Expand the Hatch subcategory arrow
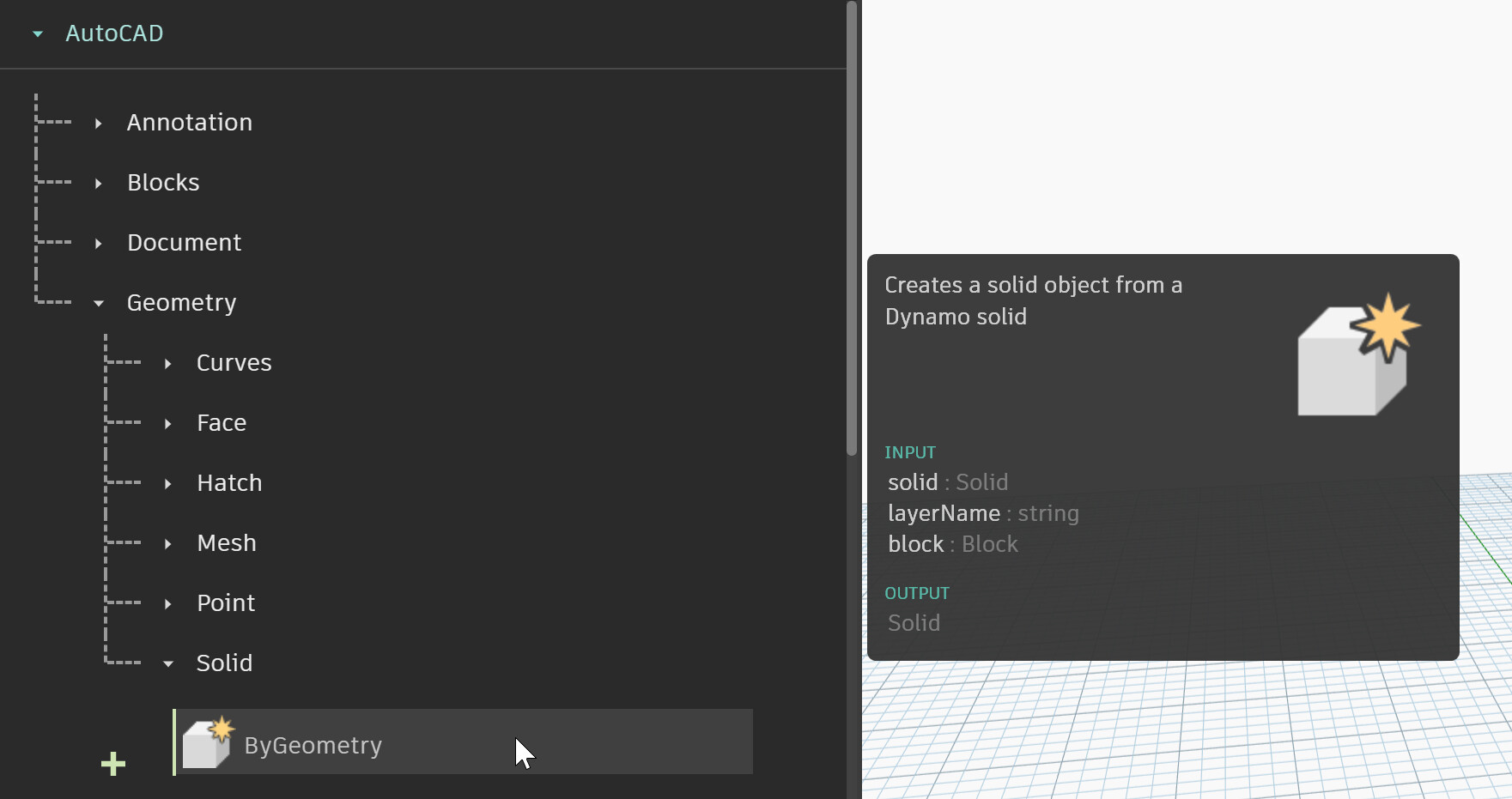1512x799 pixels. [168, 484]
